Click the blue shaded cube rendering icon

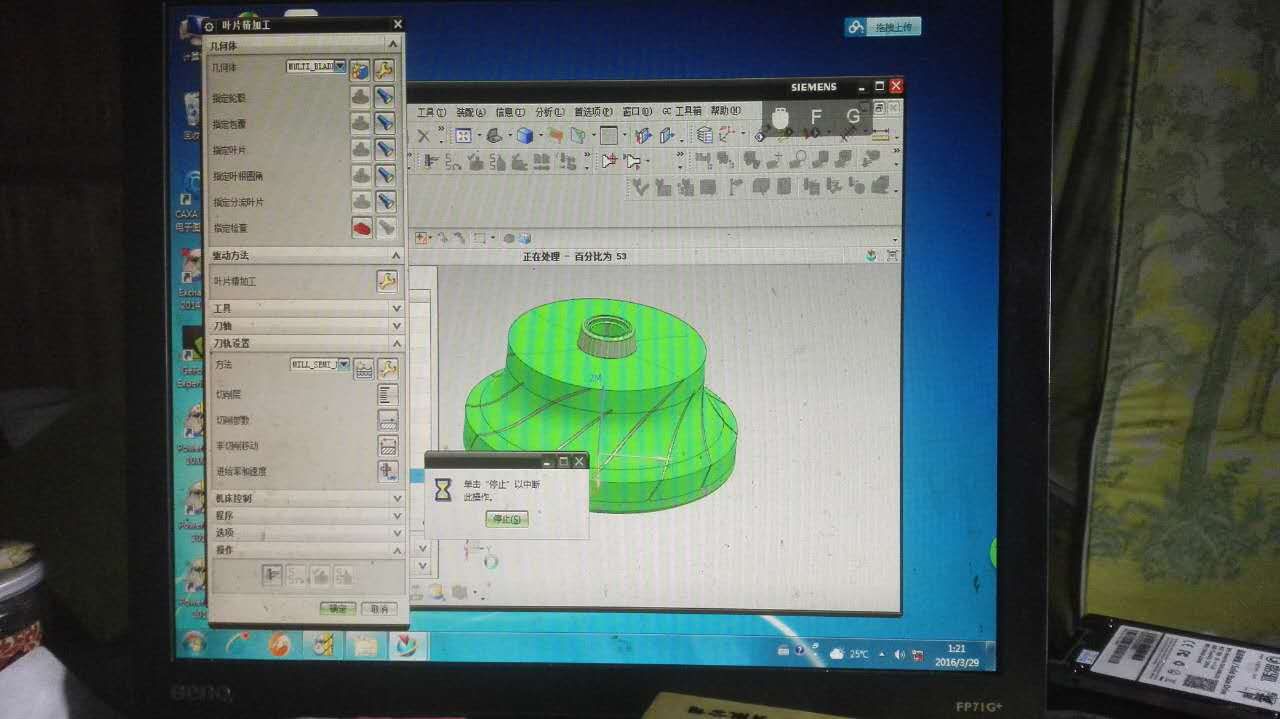click(x=524, y=136)
